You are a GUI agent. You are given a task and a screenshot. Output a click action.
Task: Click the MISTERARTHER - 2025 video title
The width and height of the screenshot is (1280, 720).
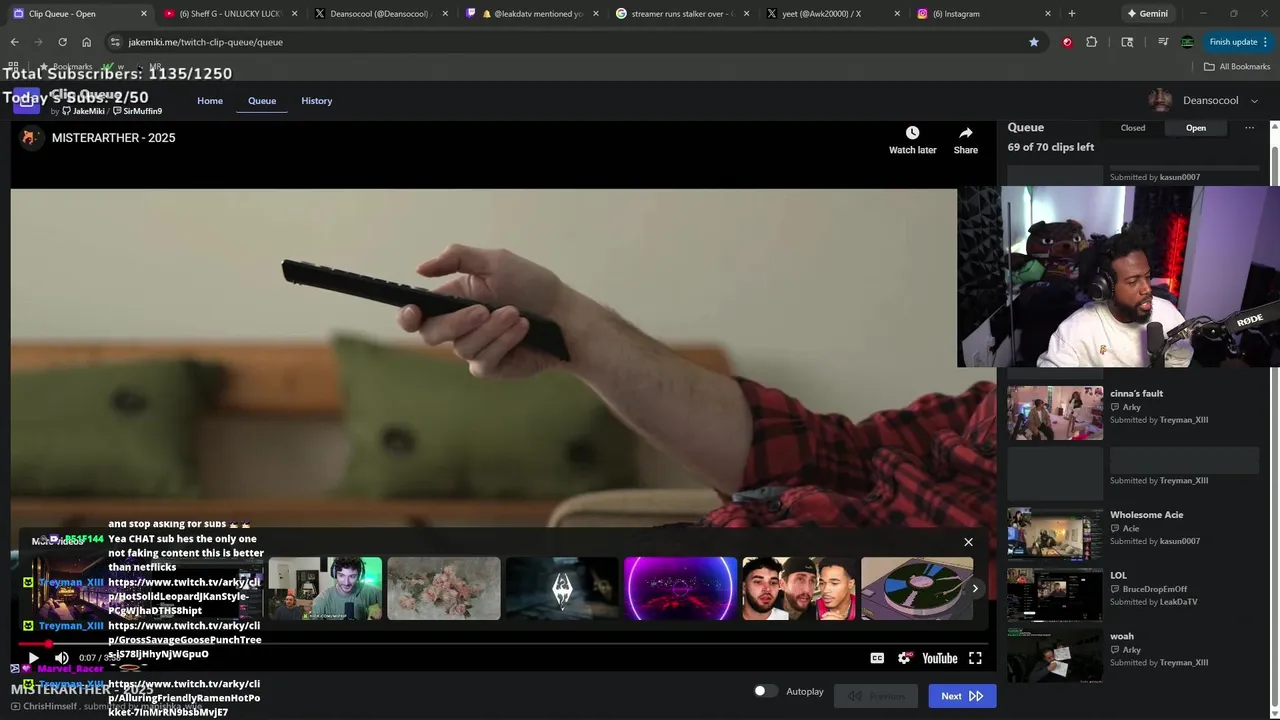click(x=113, y=138)
